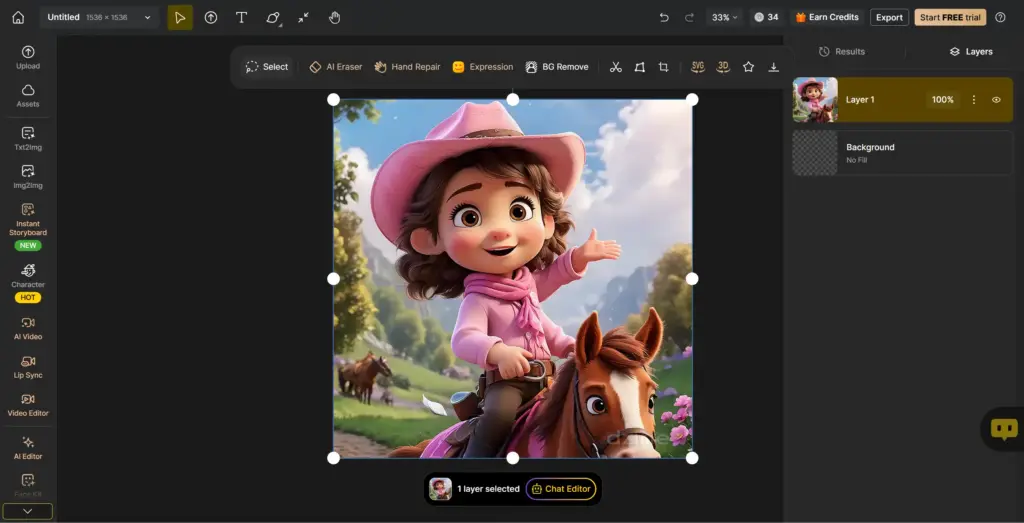Open the Chat Editor
This screenshot has height=523, width=1024.
coord(561,489)
